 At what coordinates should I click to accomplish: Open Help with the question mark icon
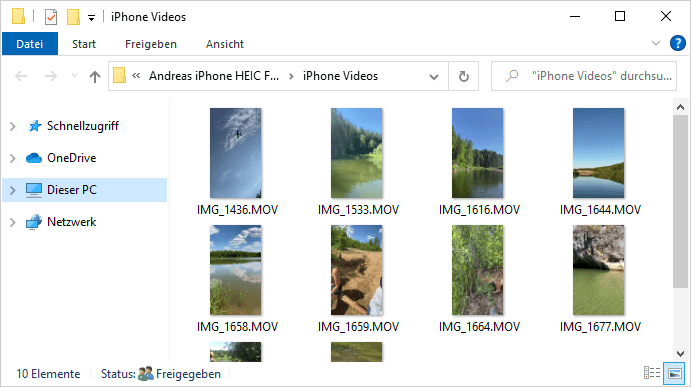[677, 43]
